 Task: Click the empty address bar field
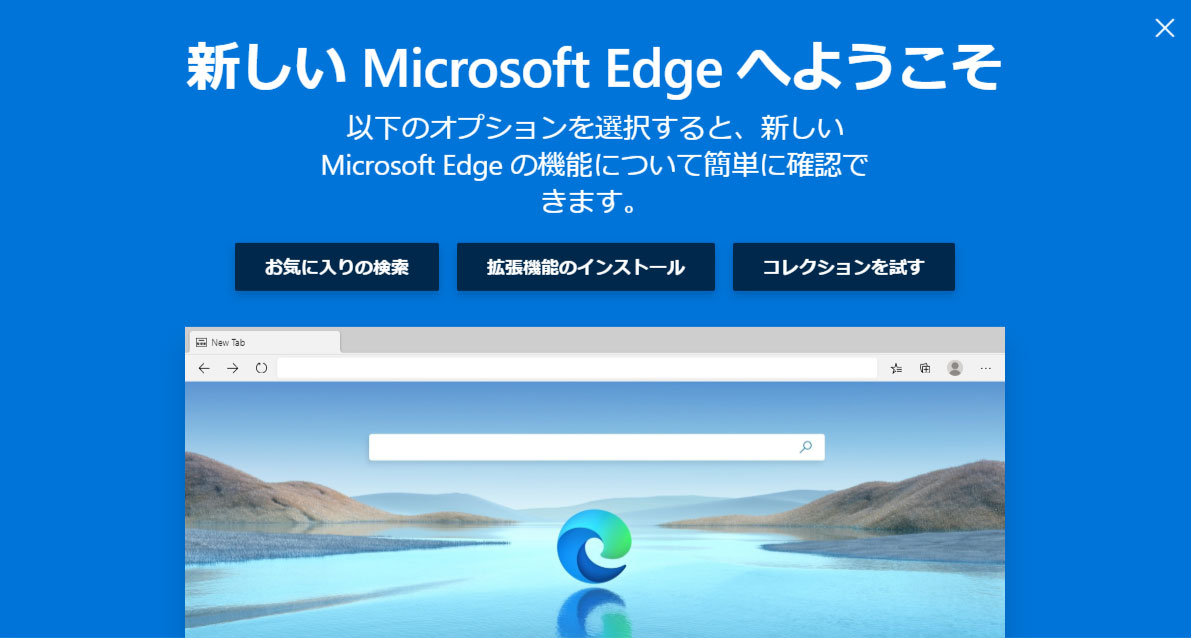point(577,368)
